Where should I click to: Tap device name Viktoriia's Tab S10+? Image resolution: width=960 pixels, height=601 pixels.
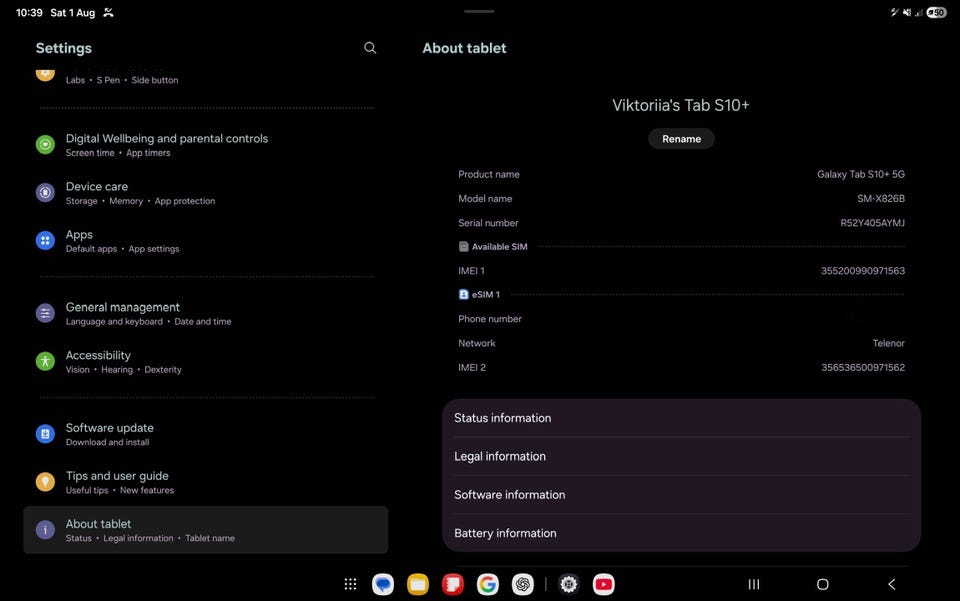click(681, 105)
